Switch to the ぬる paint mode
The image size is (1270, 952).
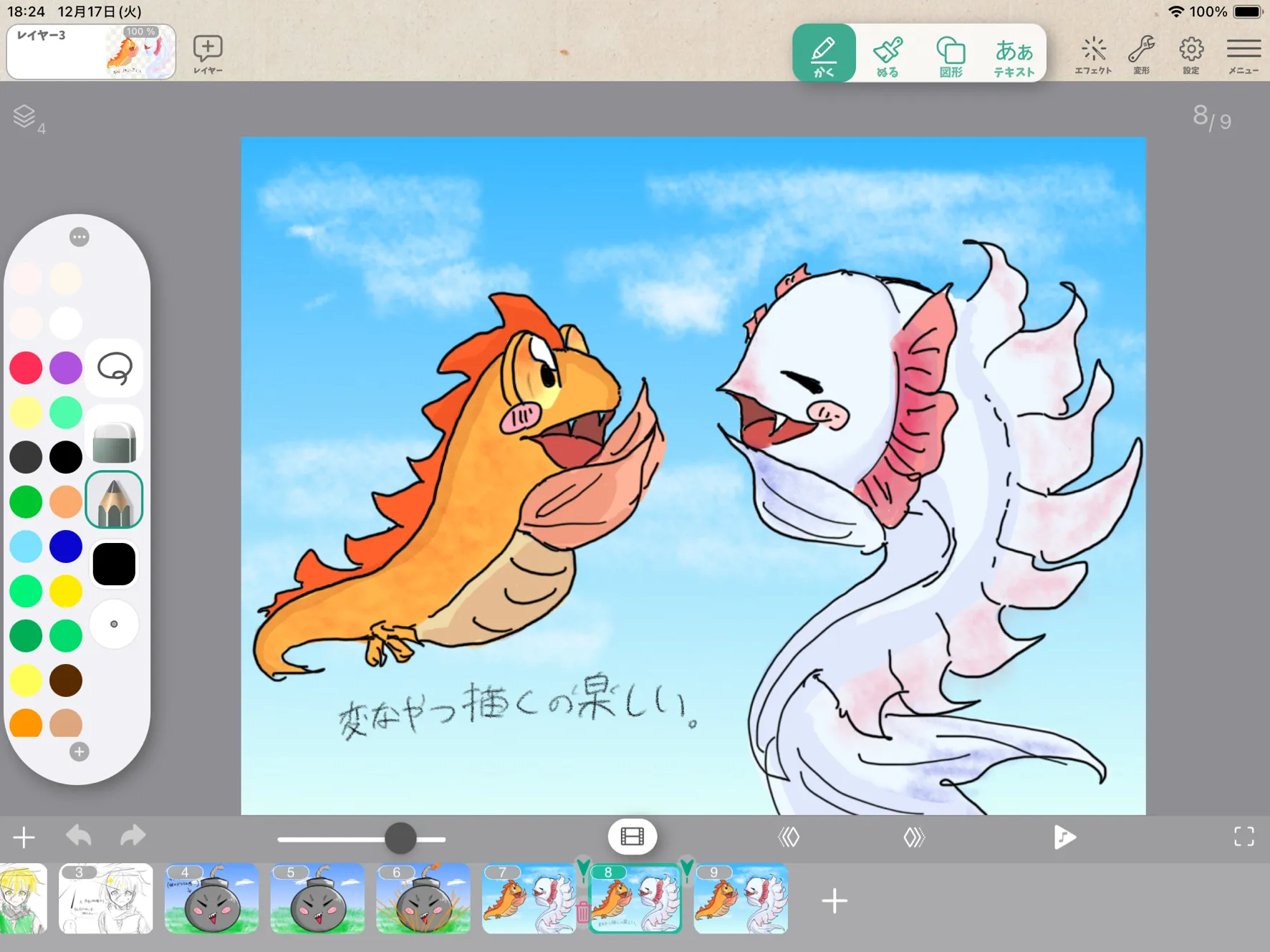[x=887, y=56]
